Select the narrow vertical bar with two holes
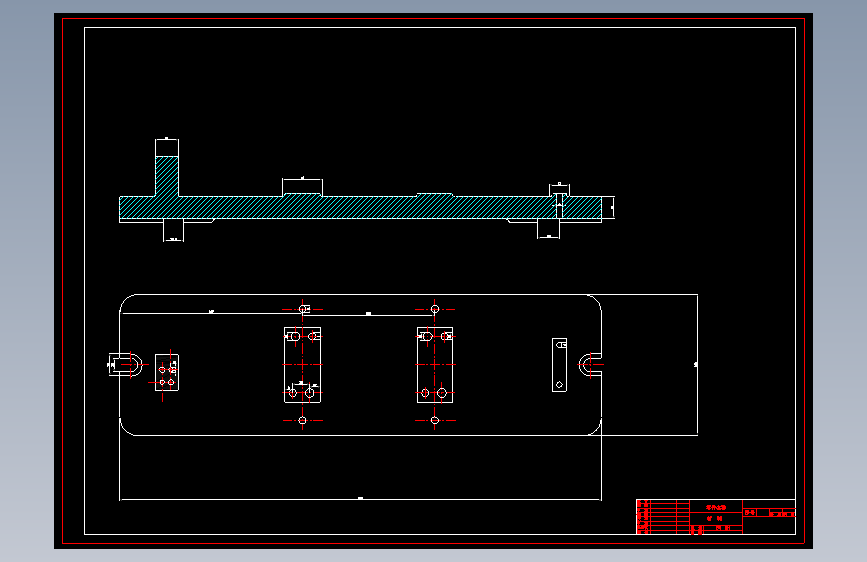This screenshot has height=562, width=867. coord(560,365)
